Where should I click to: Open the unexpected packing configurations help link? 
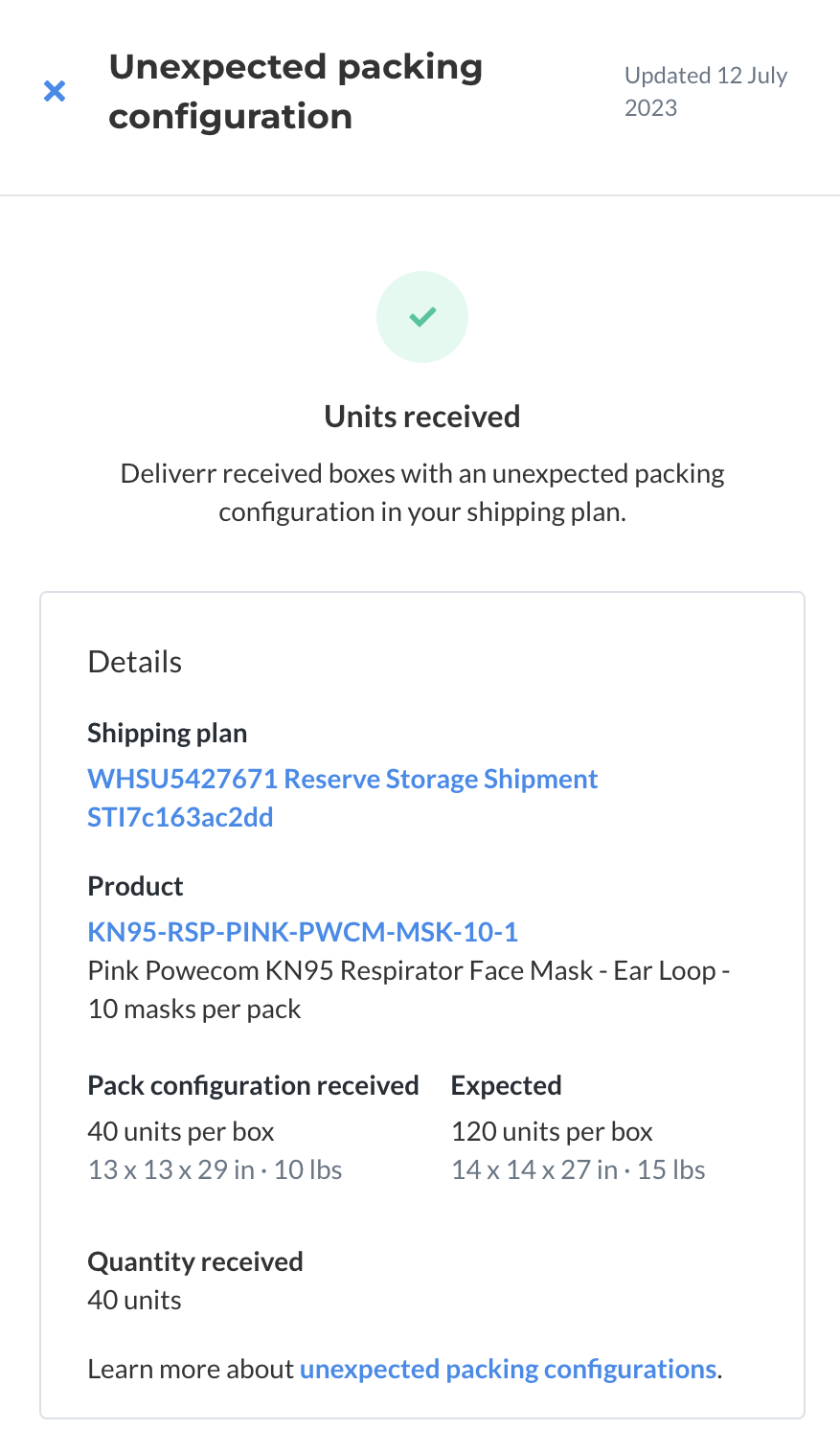[x=509, y=1369]
